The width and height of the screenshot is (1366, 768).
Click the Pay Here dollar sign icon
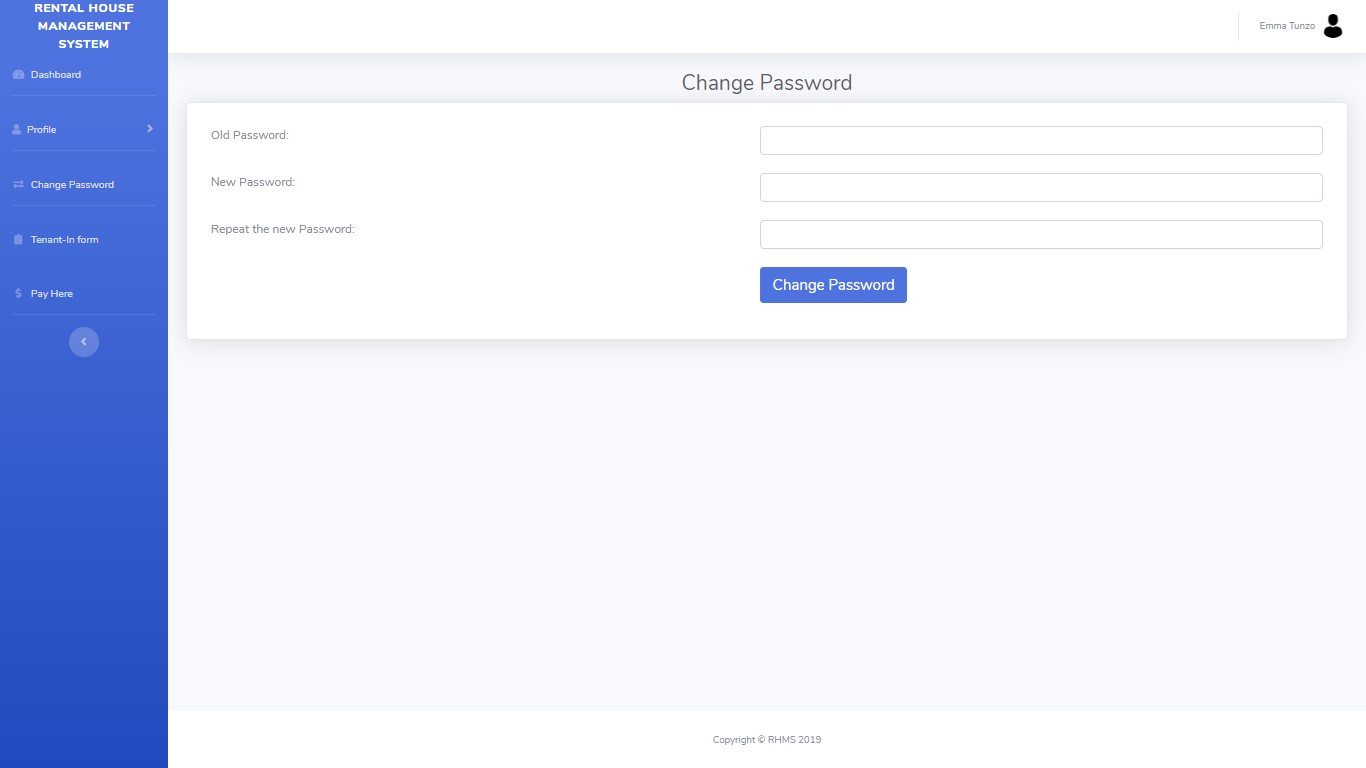click(18, 294)
